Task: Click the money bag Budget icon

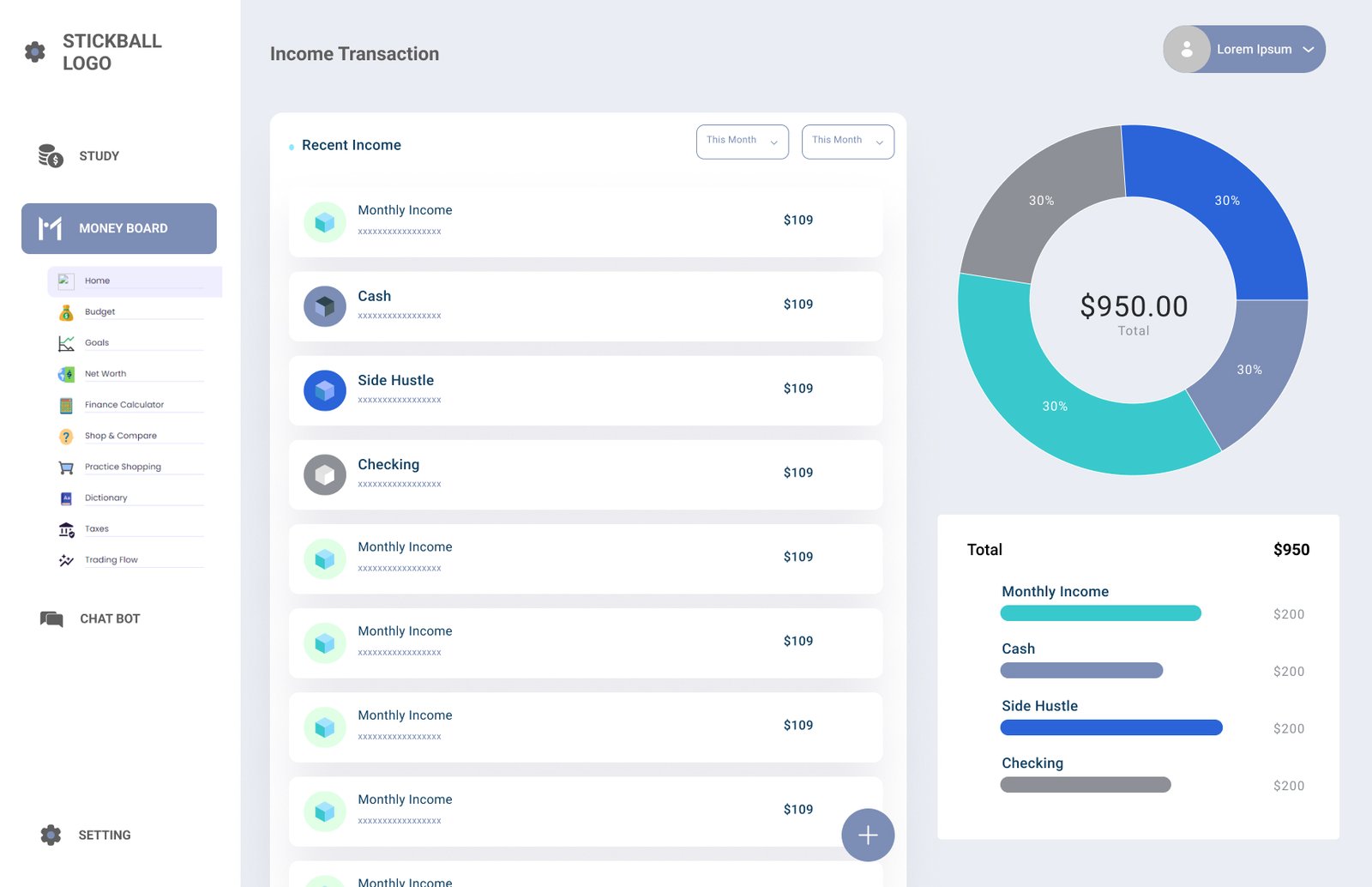Action: pyautogui.click(x=66, y=312)
